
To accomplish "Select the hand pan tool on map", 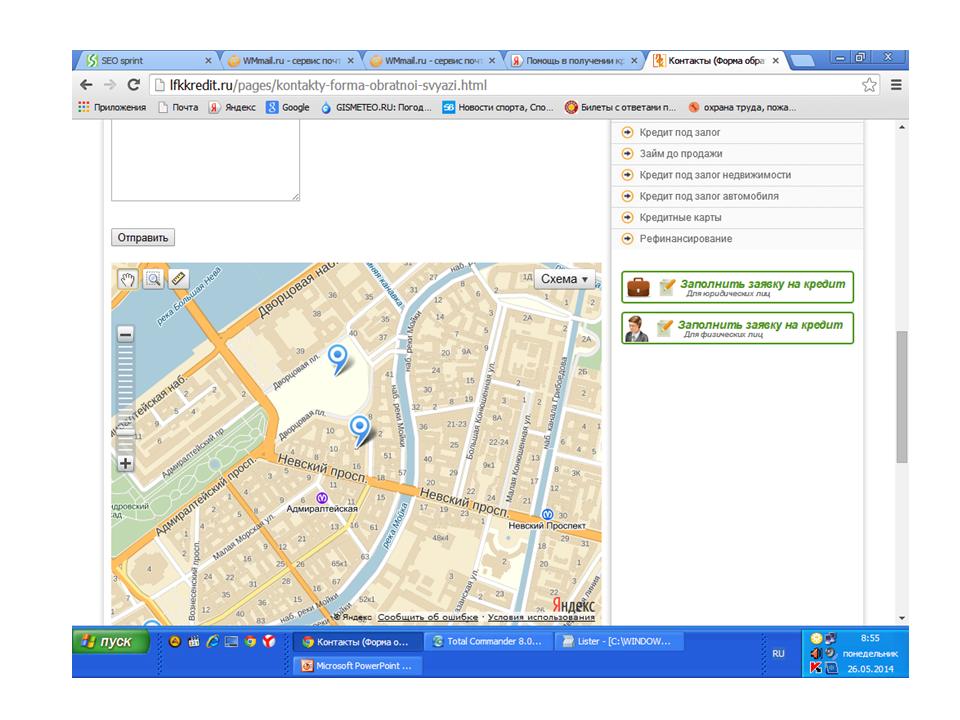I will tap(127, 279).
